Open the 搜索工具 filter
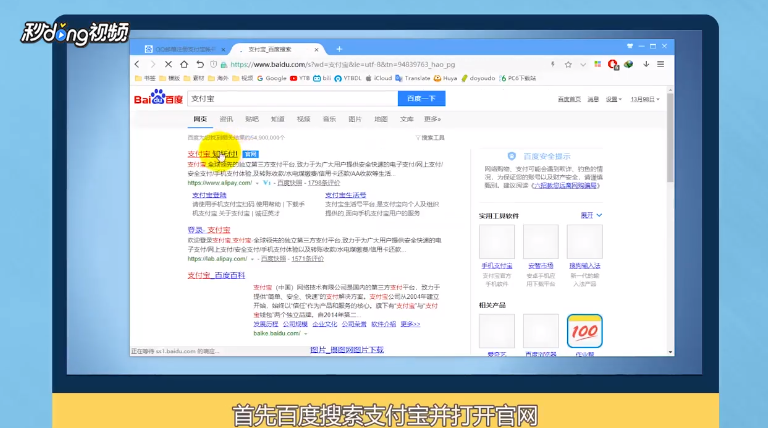The width and height of the screenshot is (768, 428). 430,138
